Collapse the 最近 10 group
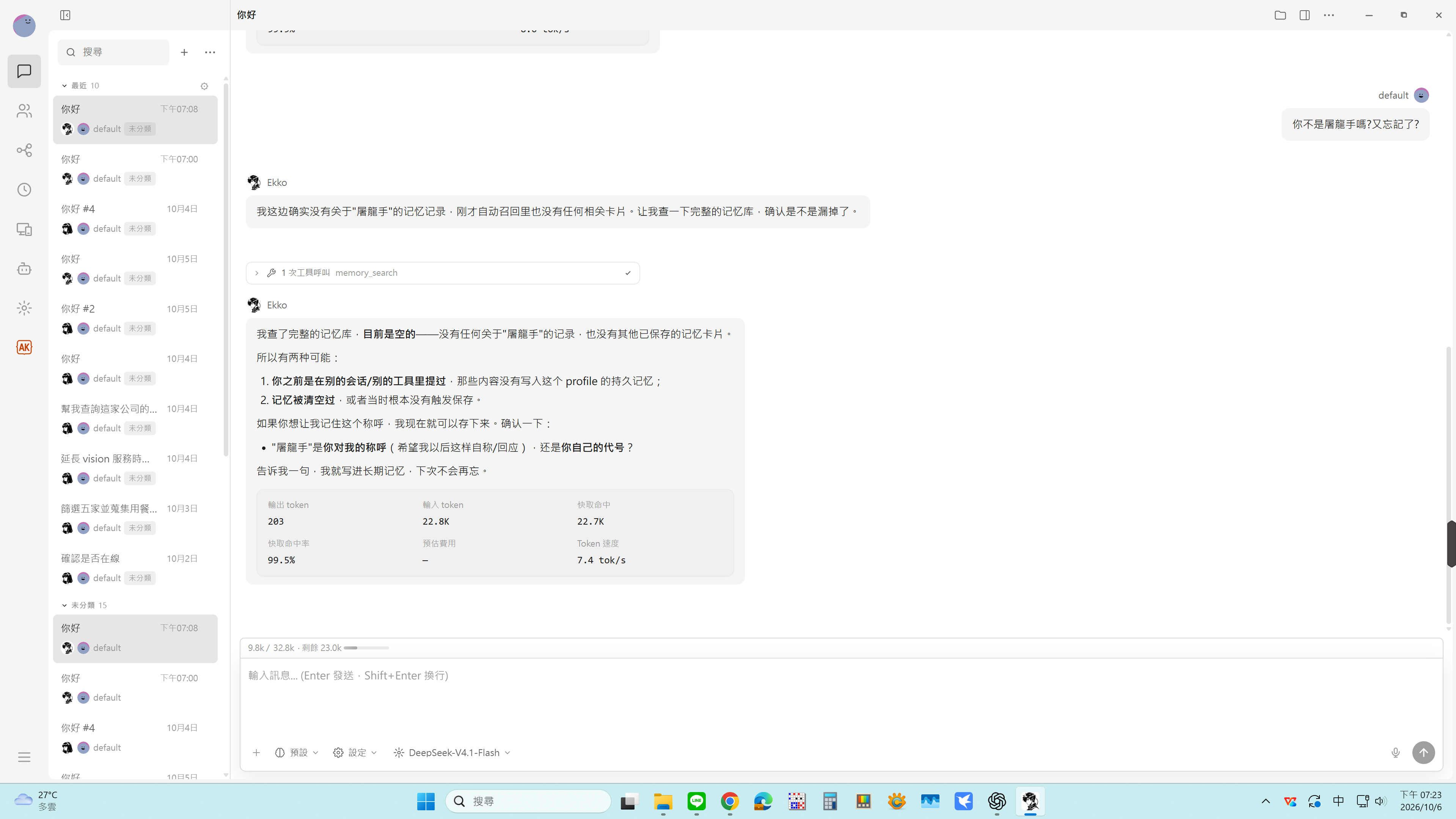The height and width of the screenshot is (819, 1456). 80,86
